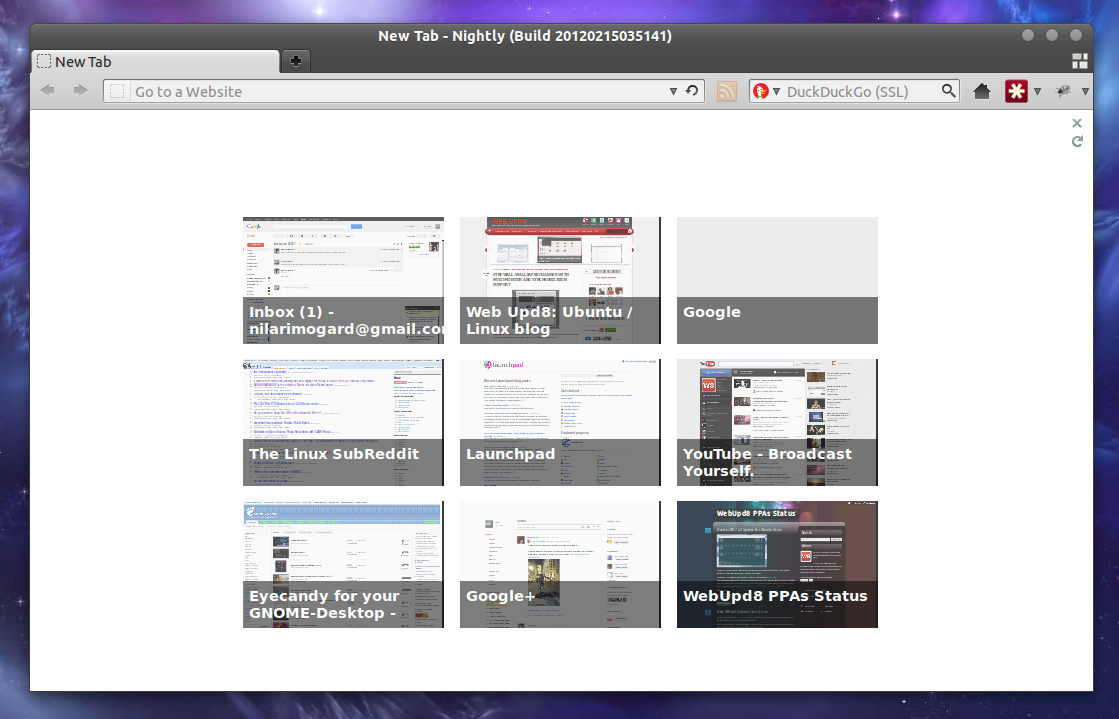Open a new tab with plus button
Image resolution: width=1119 pixels, height=719 pixels.
pos(295,61)
